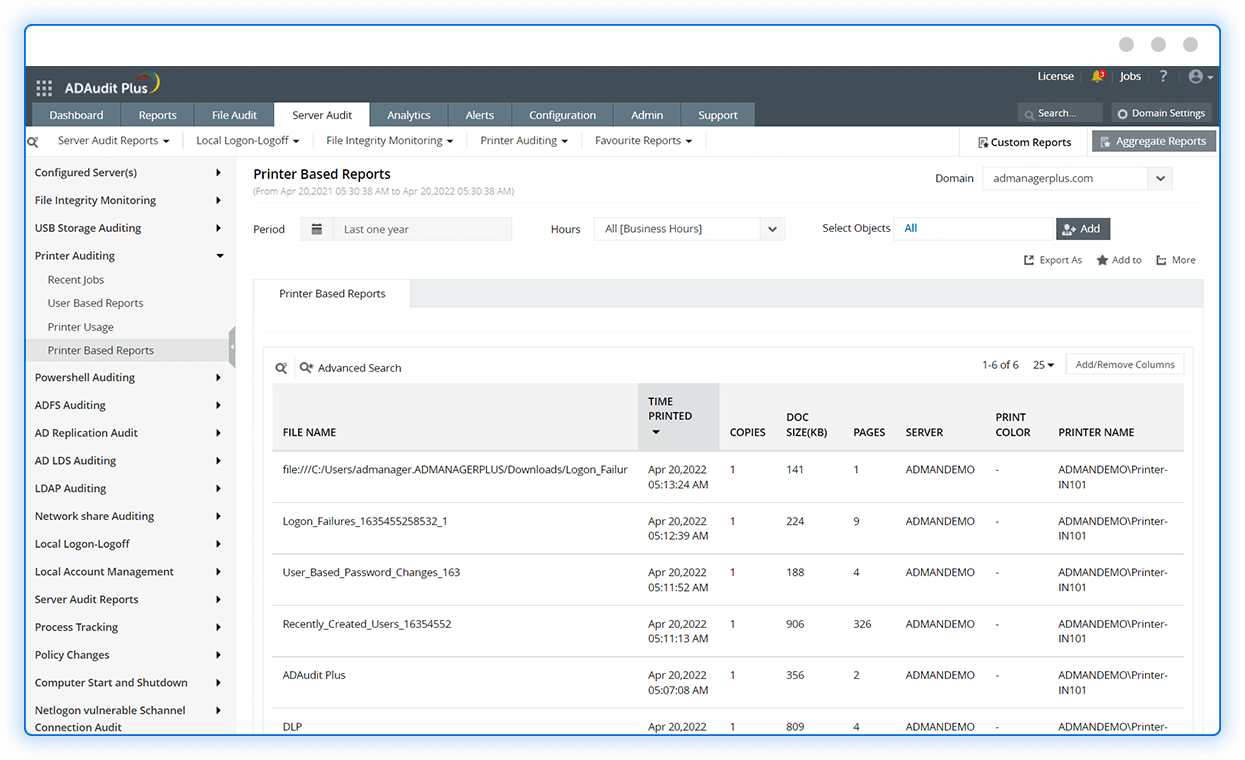Screen dimensions: 1245x760
Task: Open the Domain dropdown arrow
Action: pos(1159,179)
